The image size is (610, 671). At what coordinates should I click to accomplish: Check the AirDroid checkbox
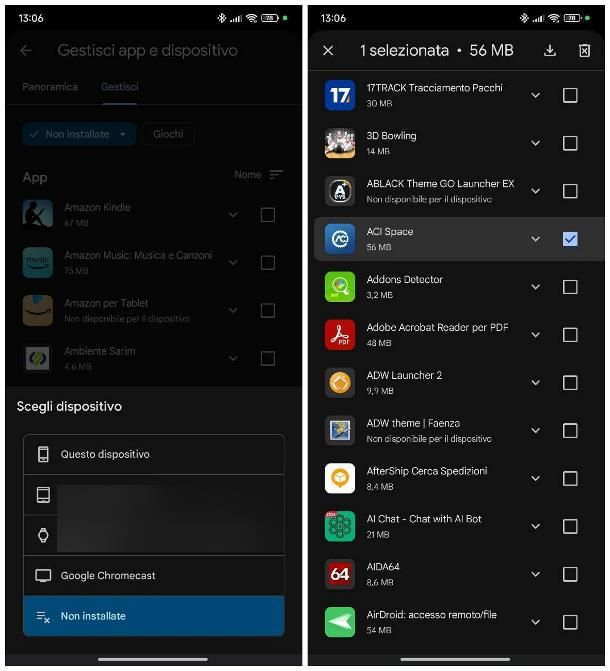click(x=570, y=622)
